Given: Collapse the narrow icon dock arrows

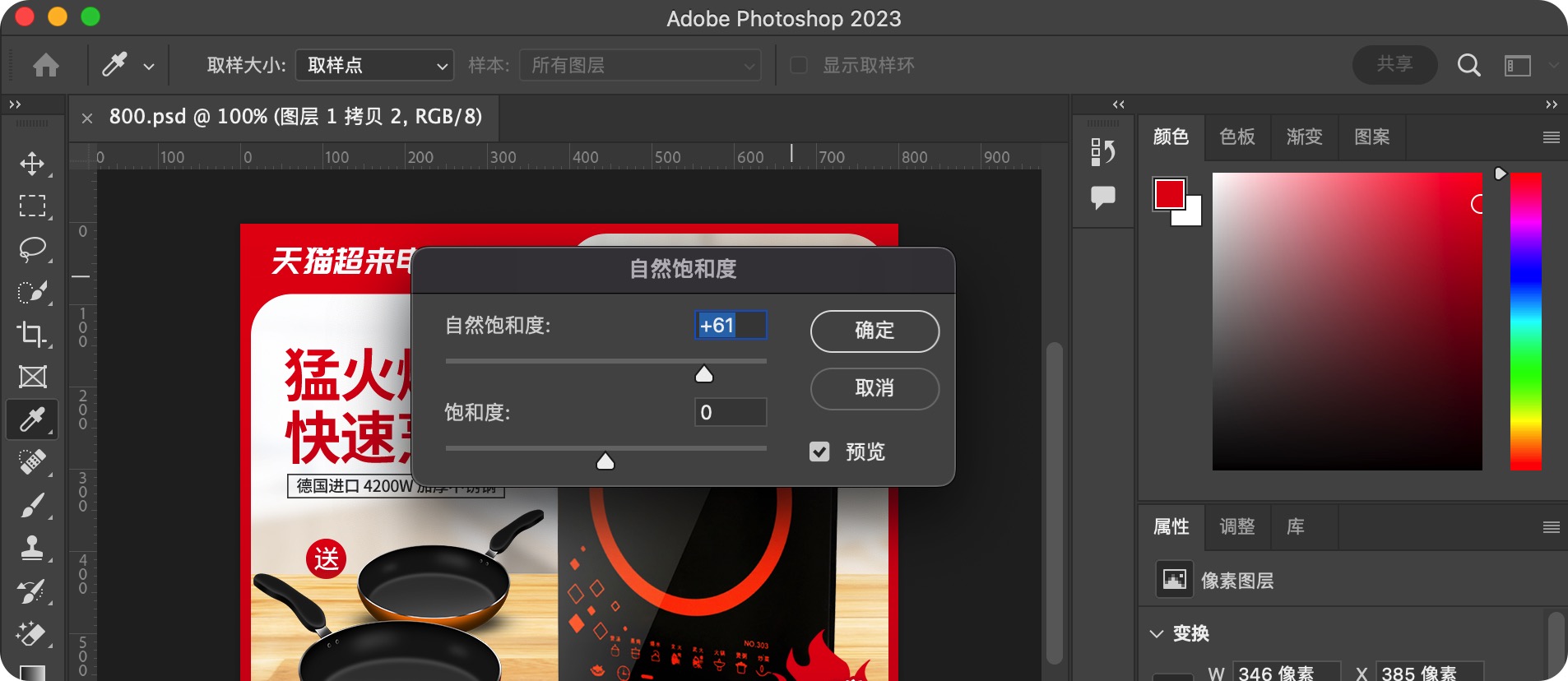Looking at the screenshot, I should [x=1118, y=104].
